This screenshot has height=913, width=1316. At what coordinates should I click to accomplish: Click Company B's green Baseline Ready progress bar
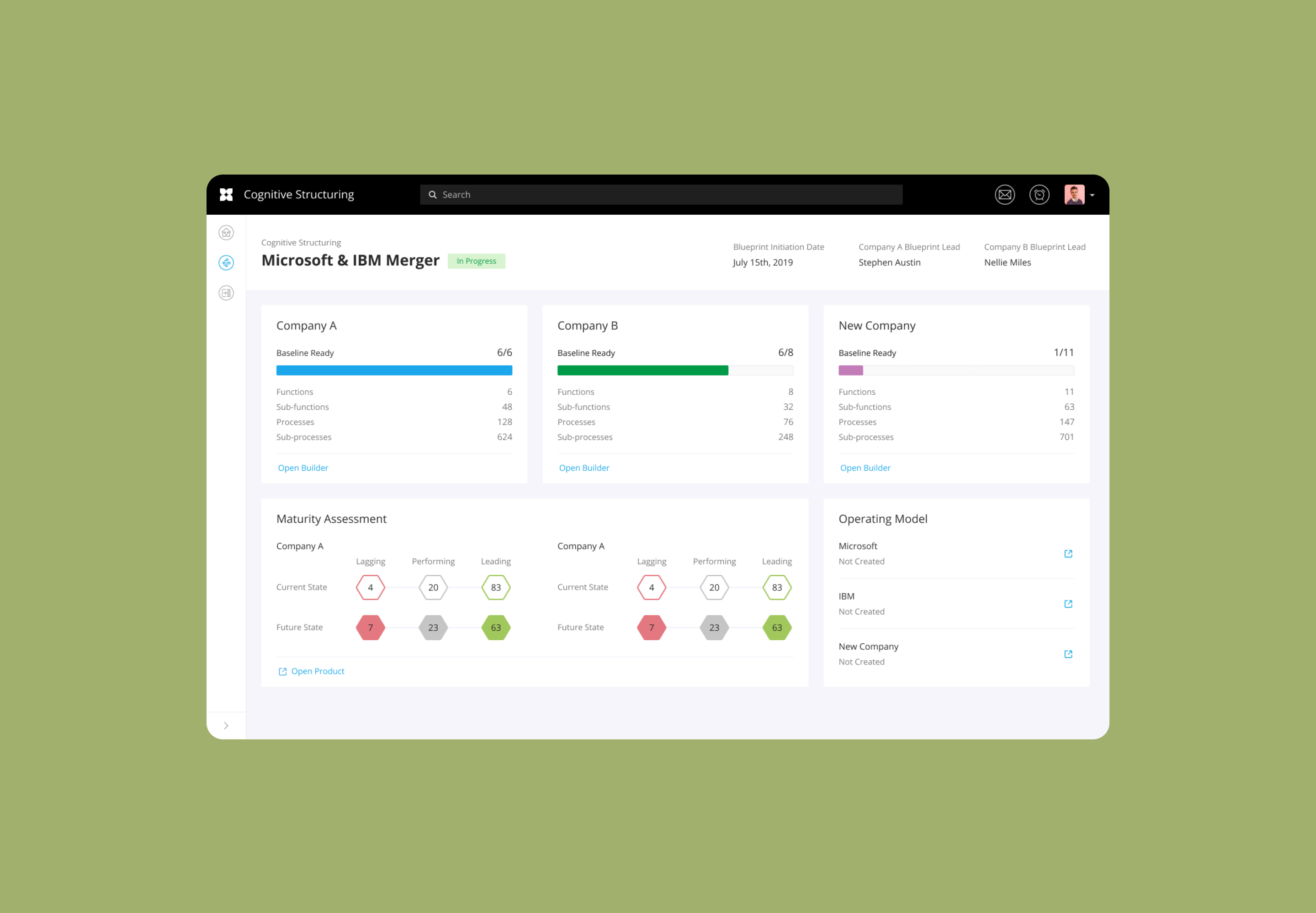tap(643, 371)
